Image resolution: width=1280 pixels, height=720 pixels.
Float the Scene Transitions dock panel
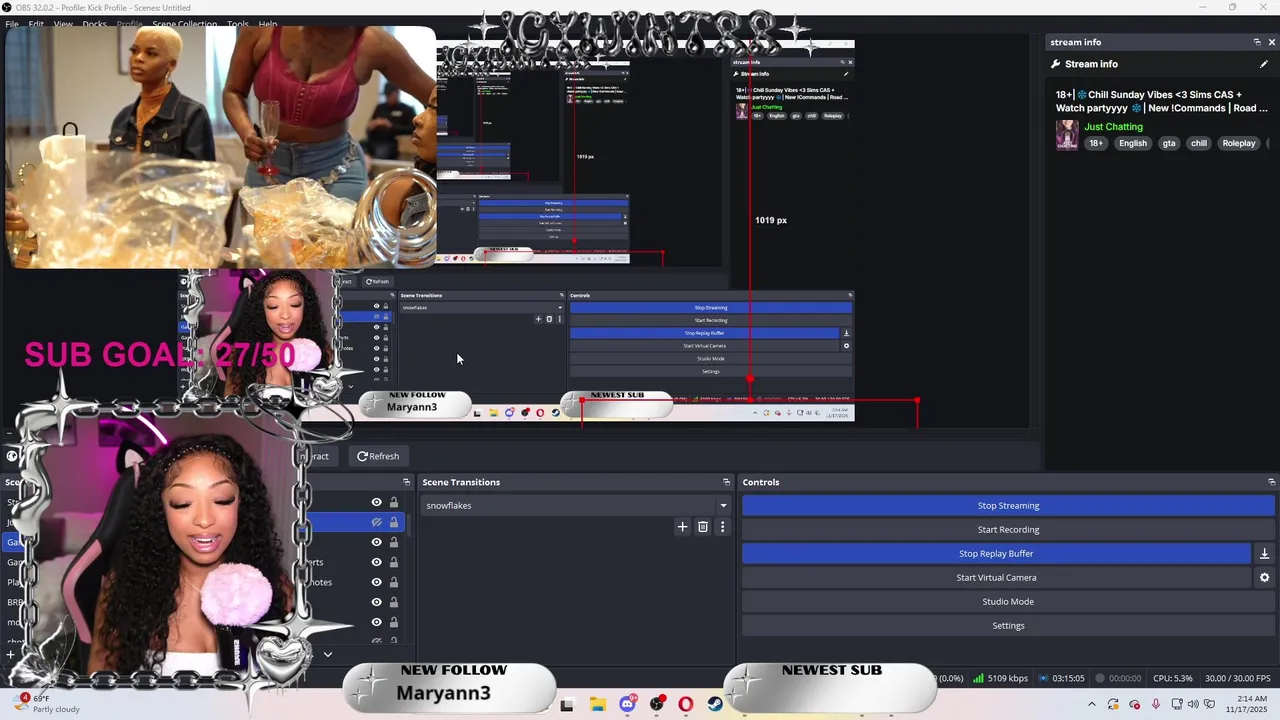pyautogui.click(x=726, y=482)
